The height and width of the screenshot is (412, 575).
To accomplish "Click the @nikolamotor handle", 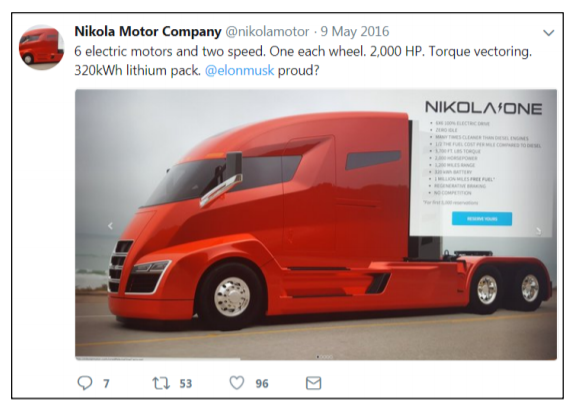I will (x=267, y=32).
